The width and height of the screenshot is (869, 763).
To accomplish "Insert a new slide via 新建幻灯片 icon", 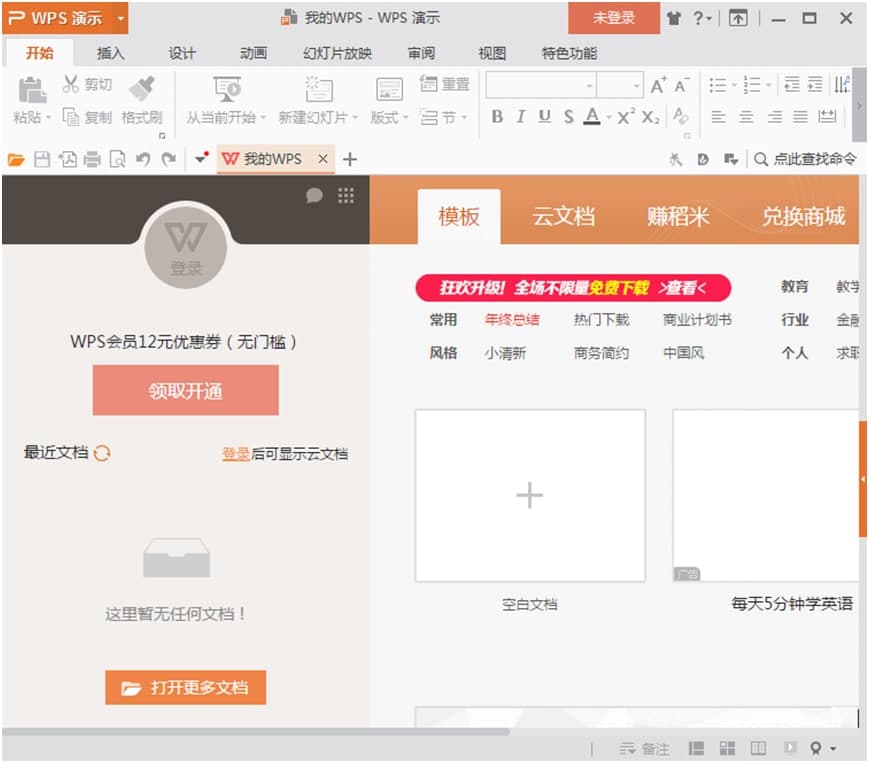I will pos(318,92).
